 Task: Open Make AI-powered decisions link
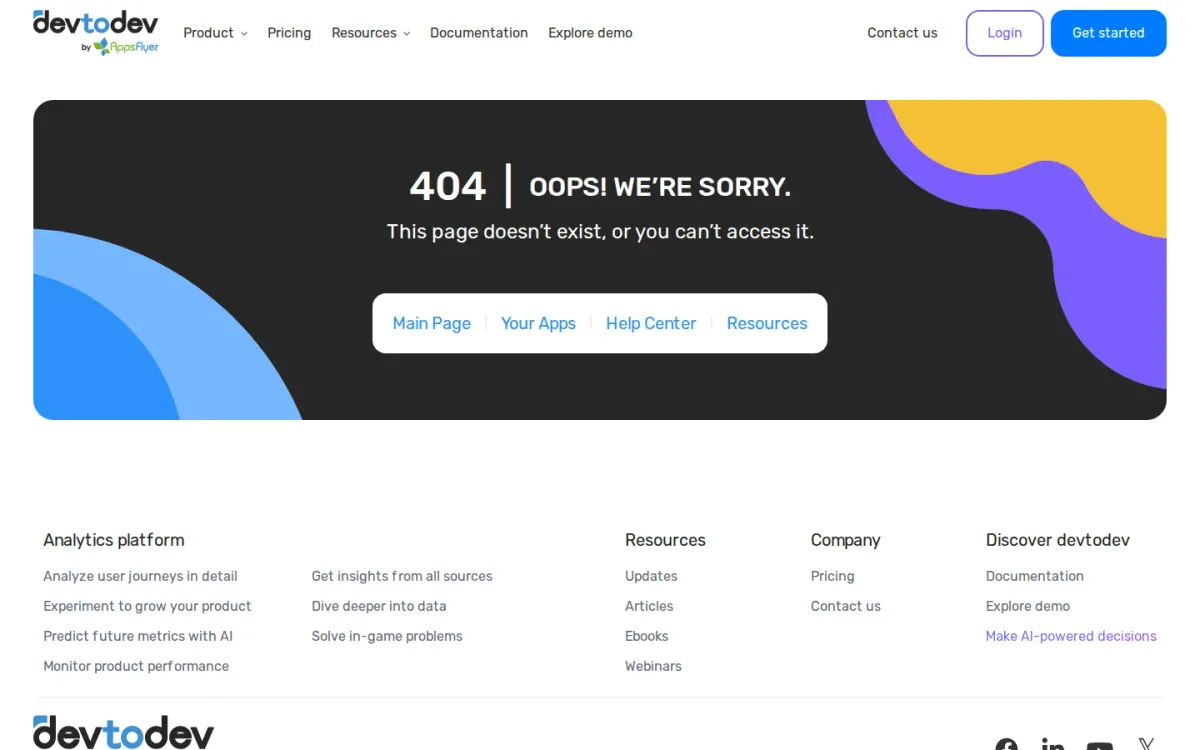[1071, 636]
